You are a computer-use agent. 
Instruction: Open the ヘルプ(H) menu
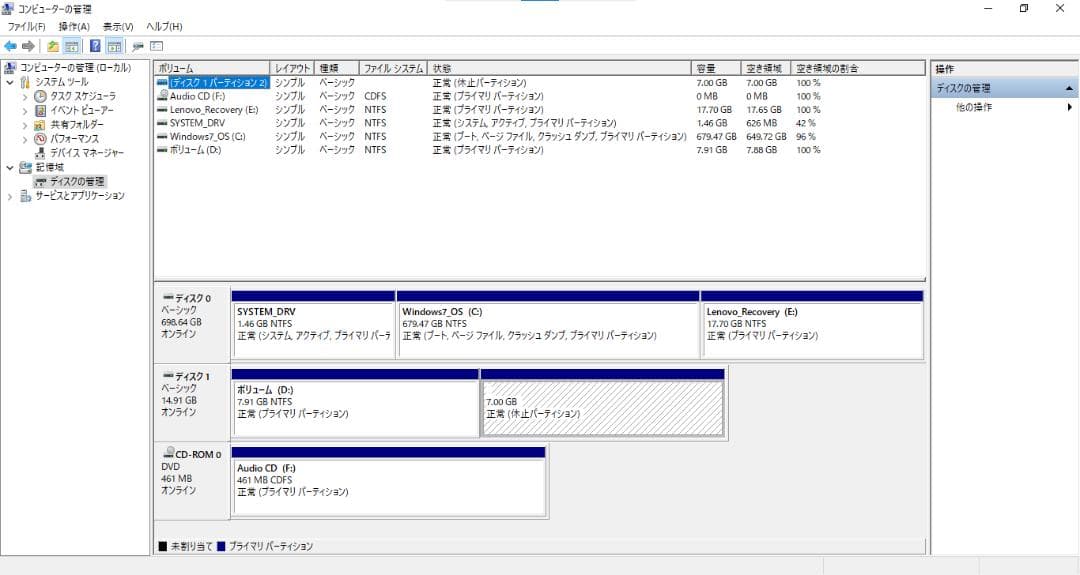(164, 26)
